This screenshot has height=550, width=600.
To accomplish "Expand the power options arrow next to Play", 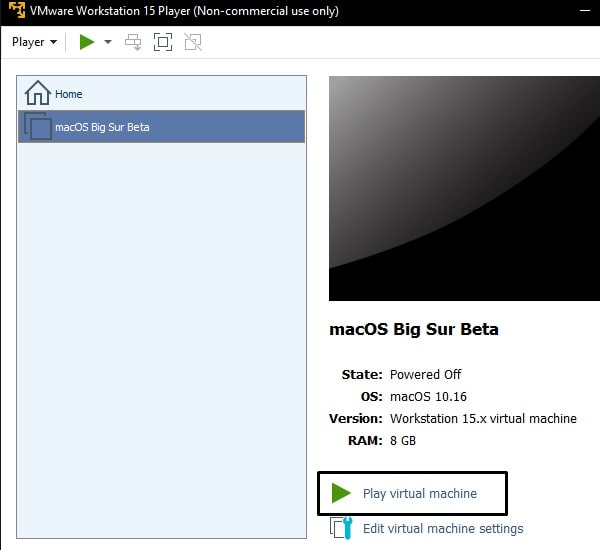I will 108,42.
